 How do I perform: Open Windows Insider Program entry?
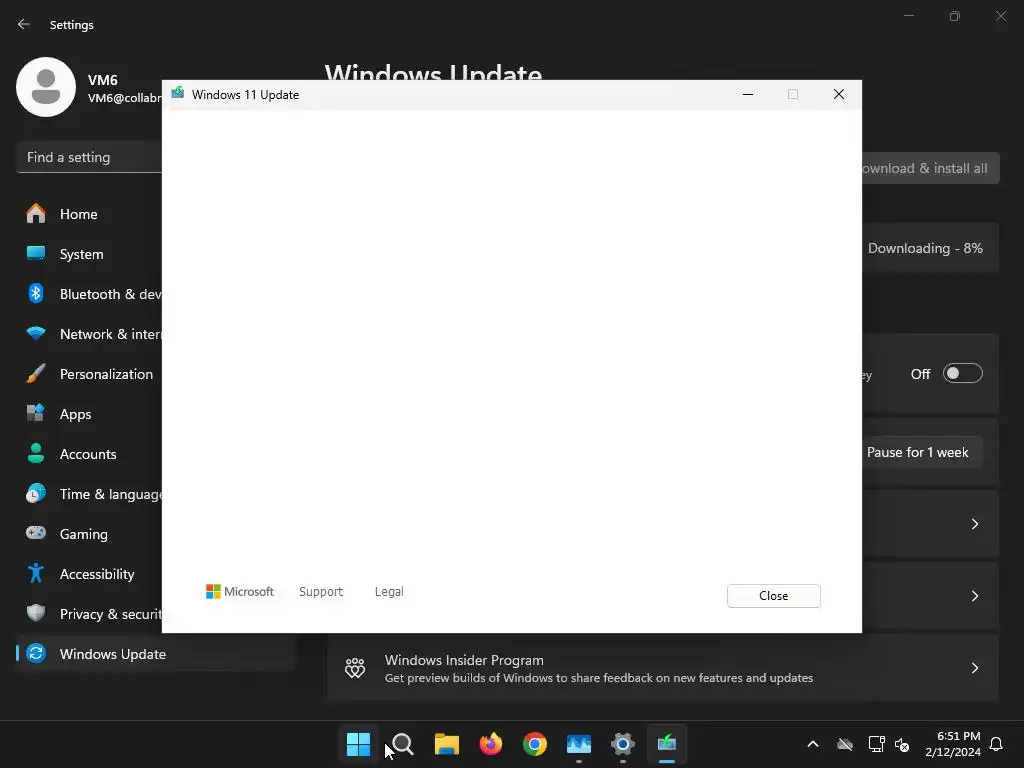point(663,668)
